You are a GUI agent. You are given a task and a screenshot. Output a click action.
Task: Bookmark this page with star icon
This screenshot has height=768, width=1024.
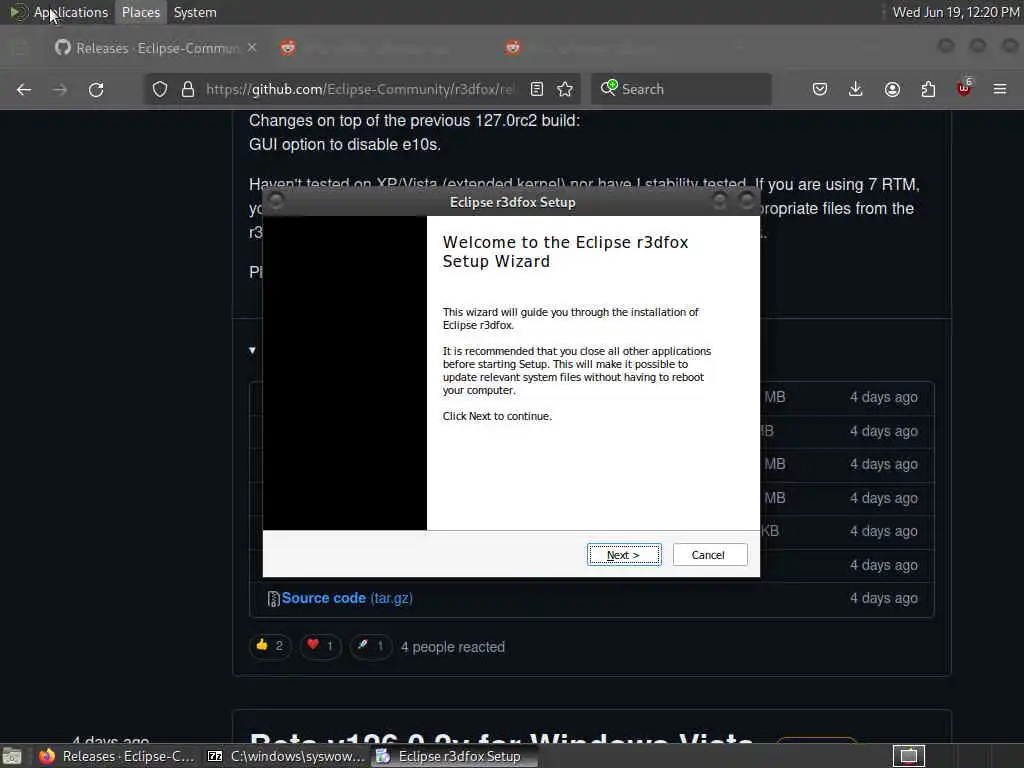(566, 89)
